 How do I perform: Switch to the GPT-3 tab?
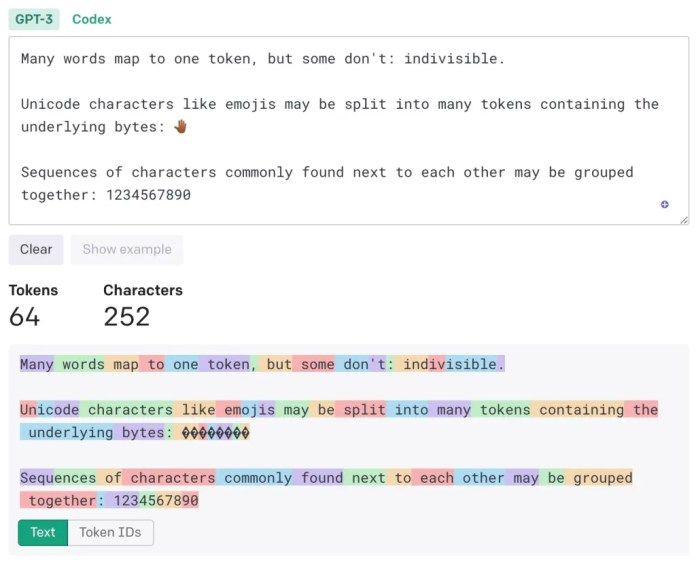(34, 19)
